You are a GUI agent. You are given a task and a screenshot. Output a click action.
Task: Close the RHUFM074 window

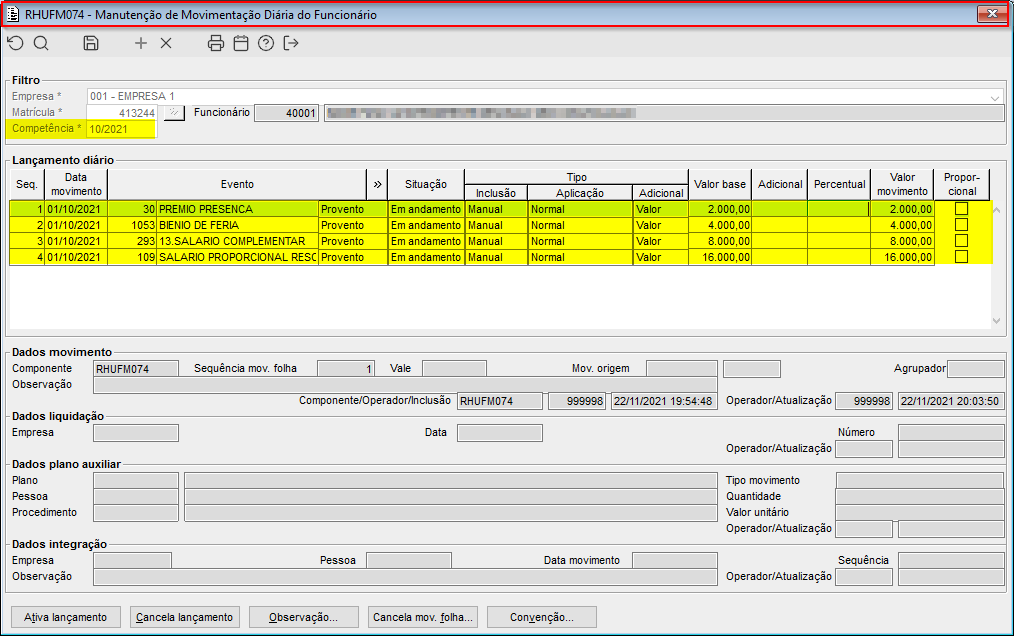(992, 14)
